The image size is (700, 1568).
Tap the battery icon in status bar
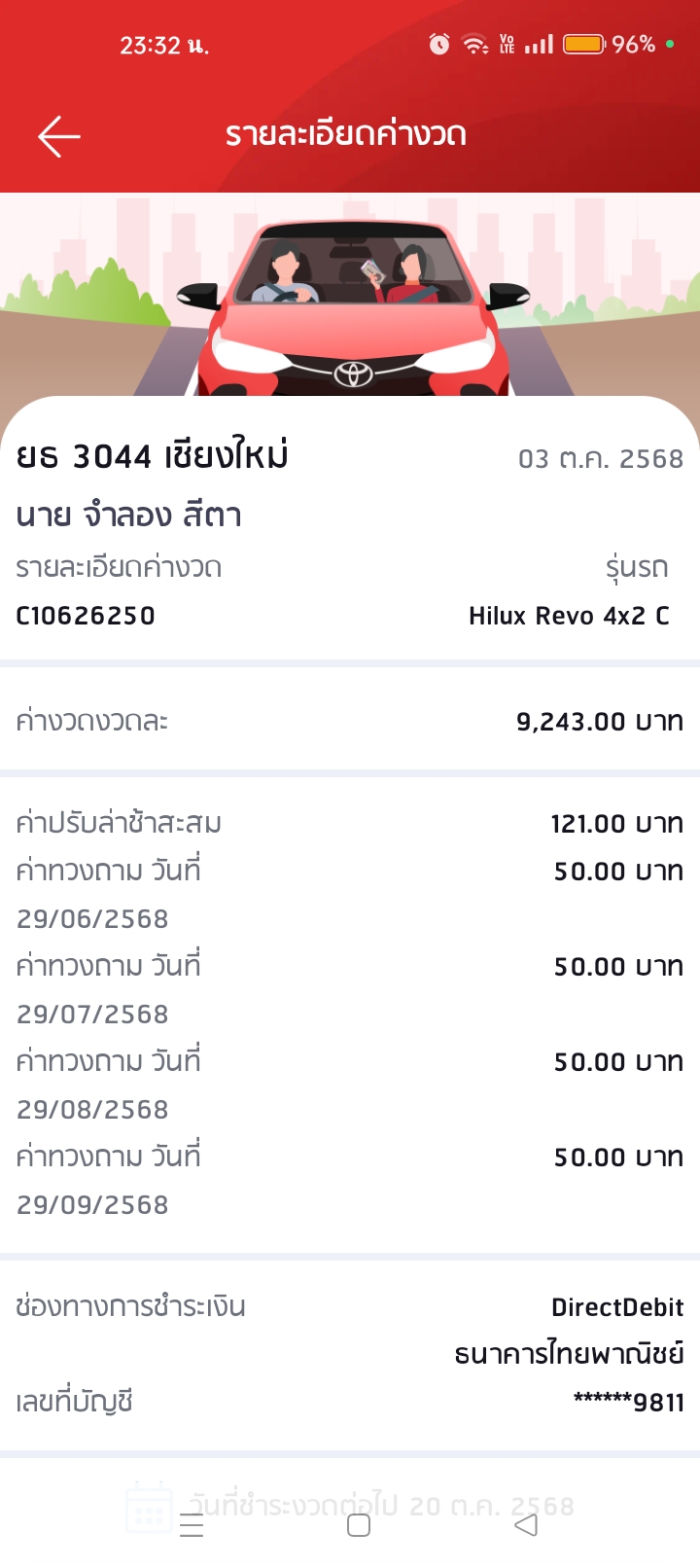click(x=583, y=44)
